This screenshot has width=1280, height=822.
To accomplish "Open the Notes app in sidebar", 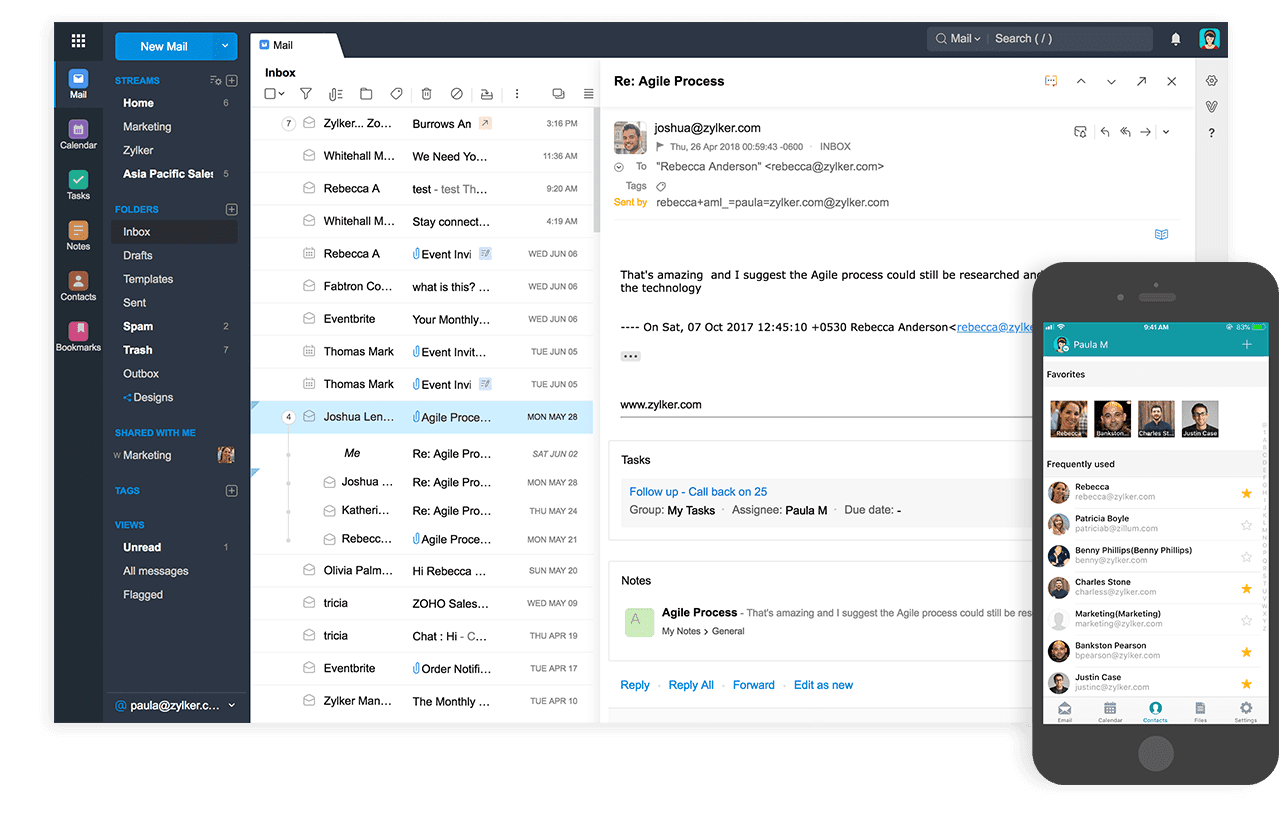I will point(78,236).
